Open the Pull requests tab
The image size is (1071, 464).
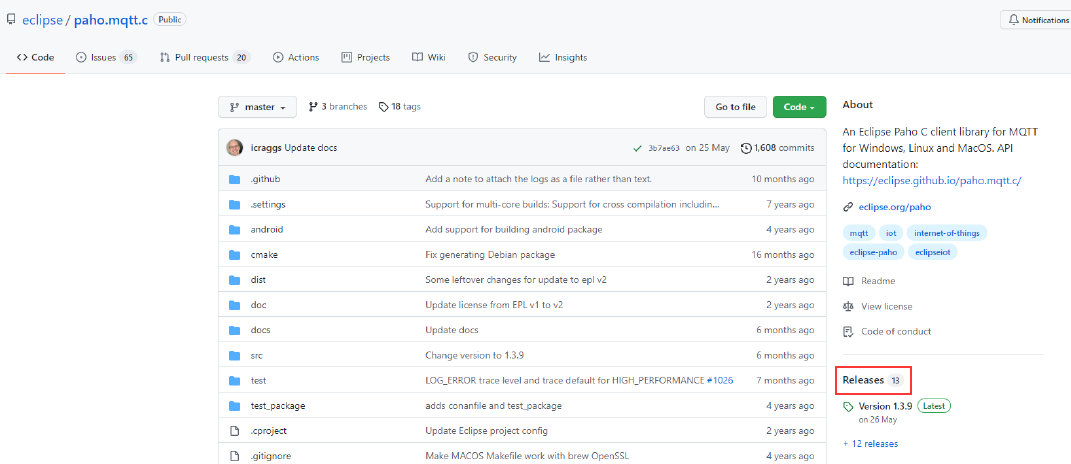pos(205,57)
